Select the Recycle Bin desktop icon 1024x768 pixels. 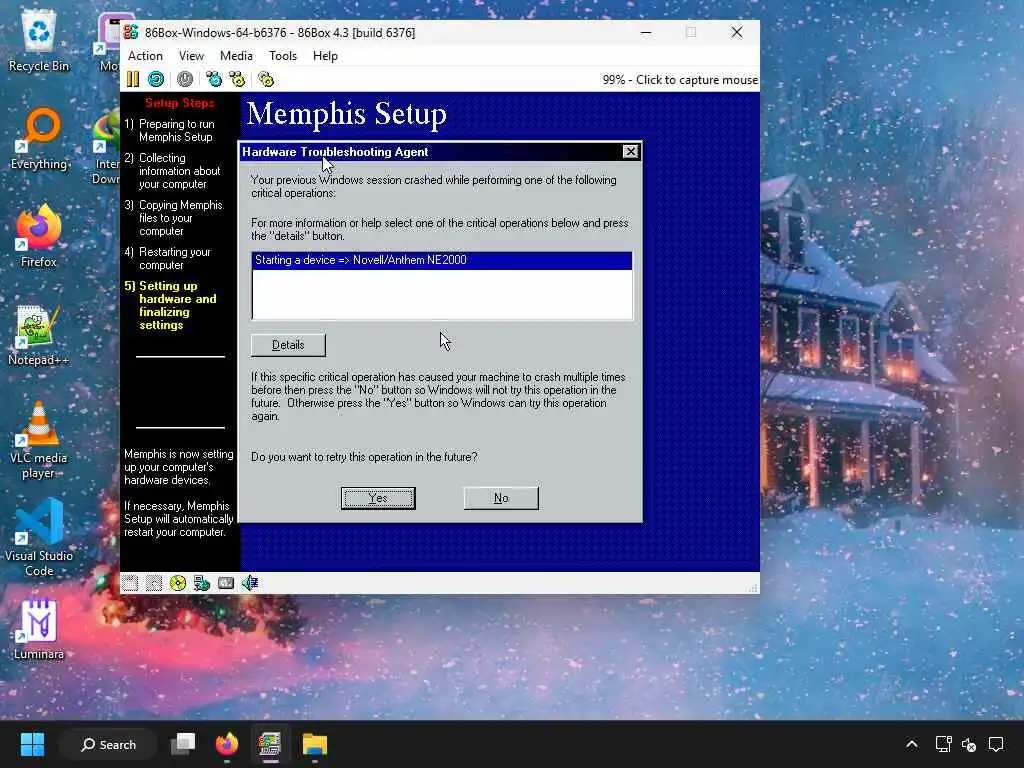tap(39, 41)
